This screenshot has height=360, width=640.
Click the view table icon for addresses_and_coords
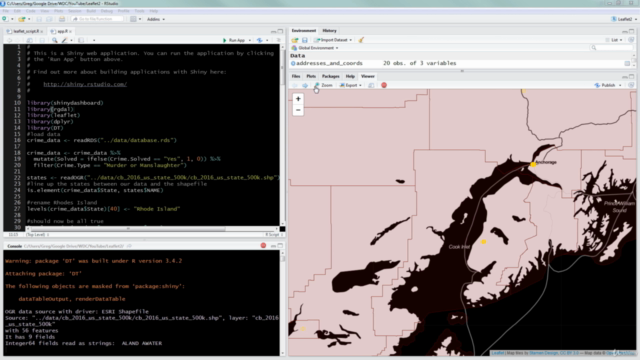coord(627,63)
